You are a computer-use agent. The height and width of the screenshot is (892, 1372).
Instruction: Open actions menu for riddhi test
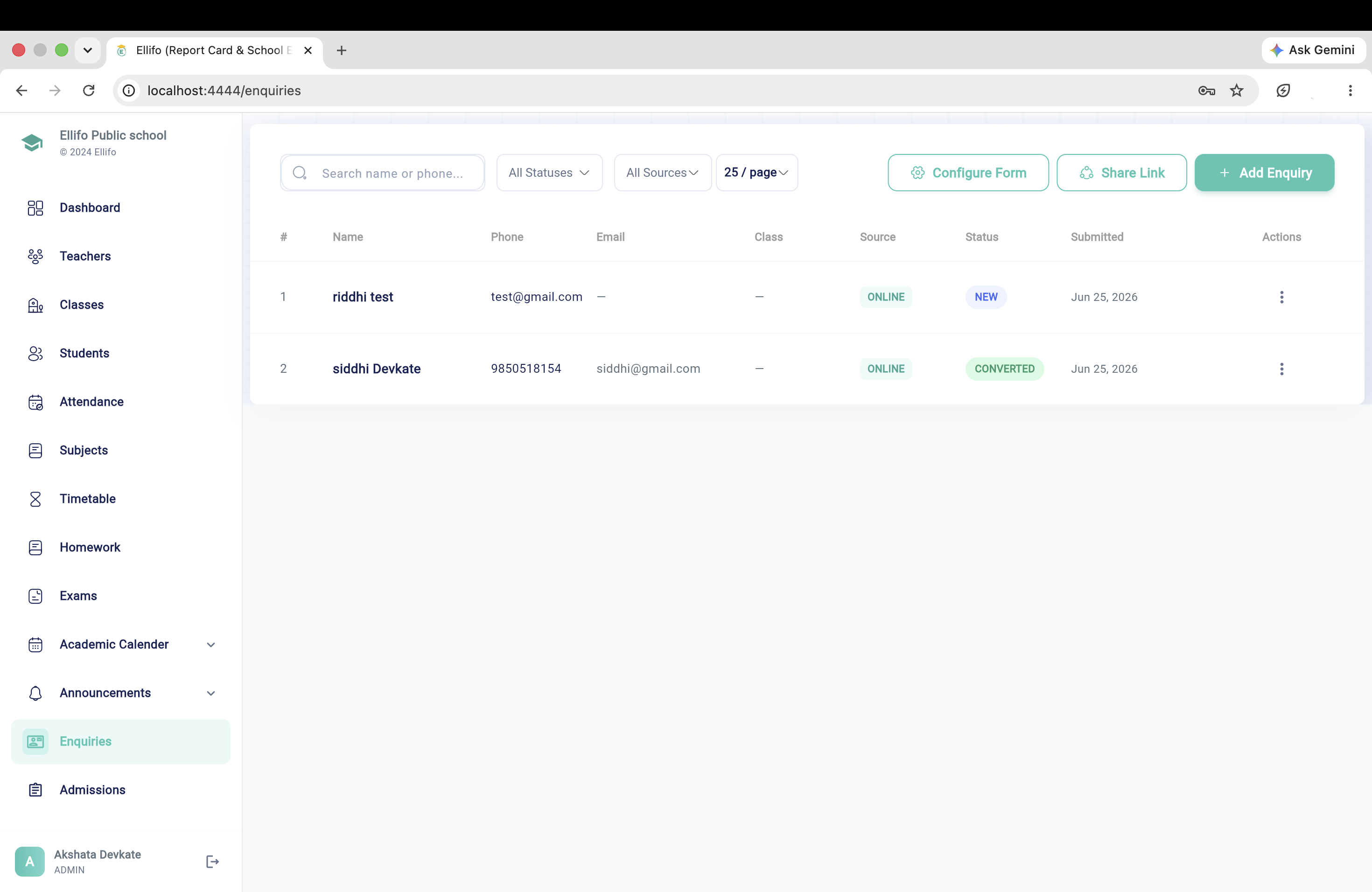[1281, 297]
